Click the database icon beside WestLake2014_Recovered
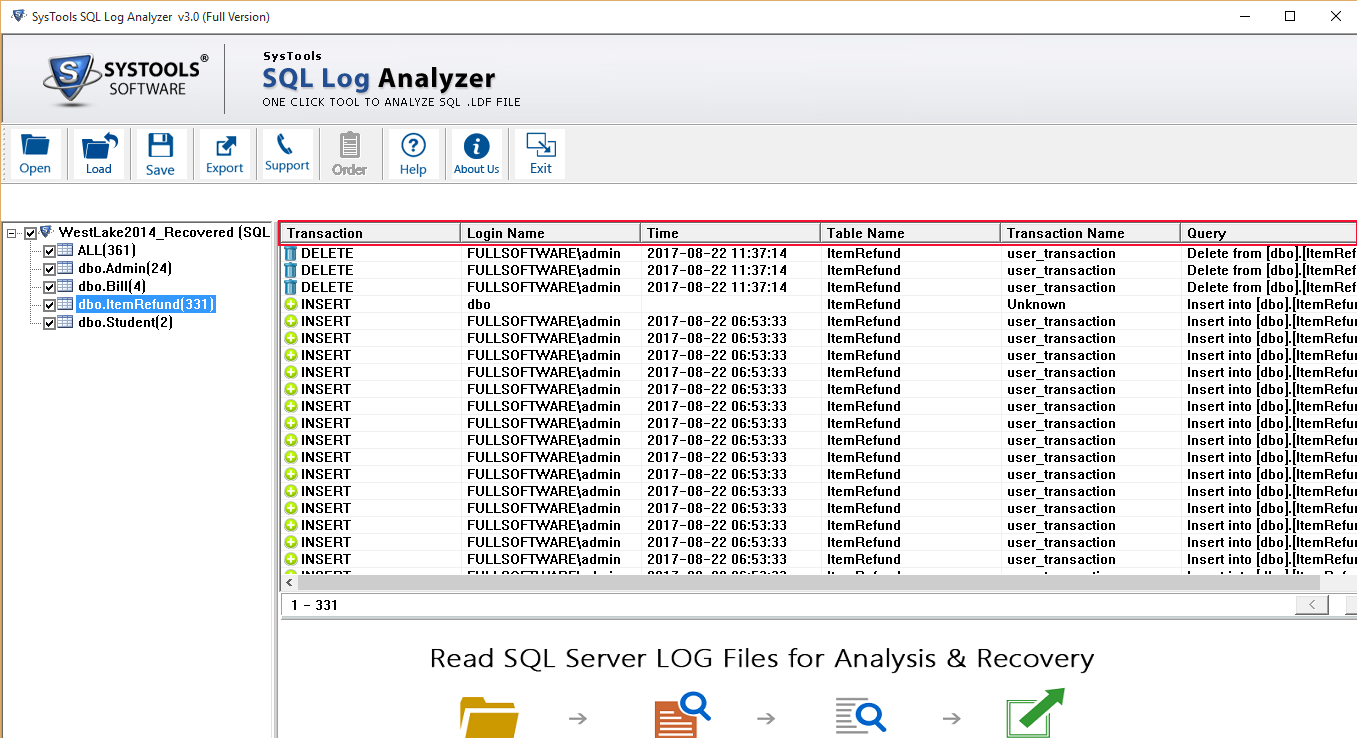 tap(47, 232)
